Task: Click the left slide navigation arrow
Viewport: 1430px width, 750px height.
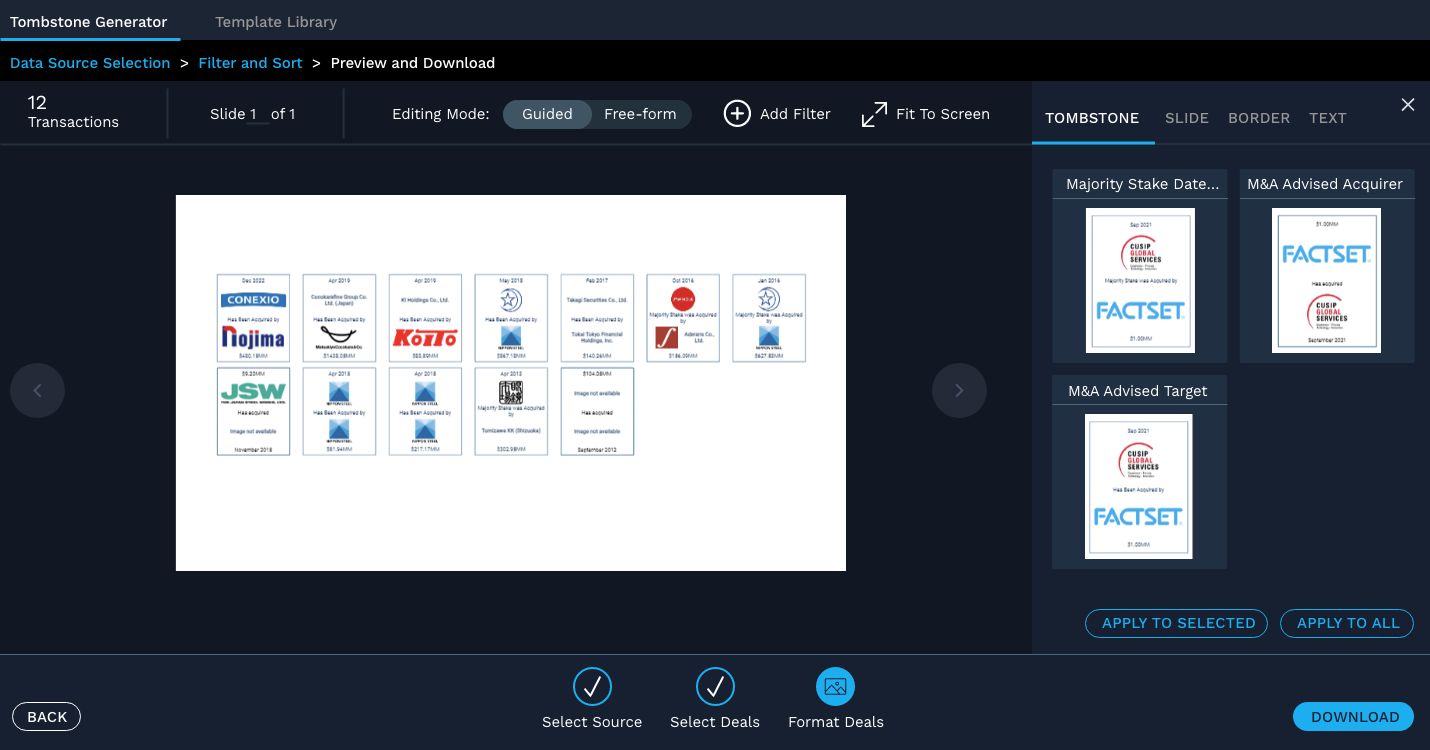Action: [x=37, y=390]
